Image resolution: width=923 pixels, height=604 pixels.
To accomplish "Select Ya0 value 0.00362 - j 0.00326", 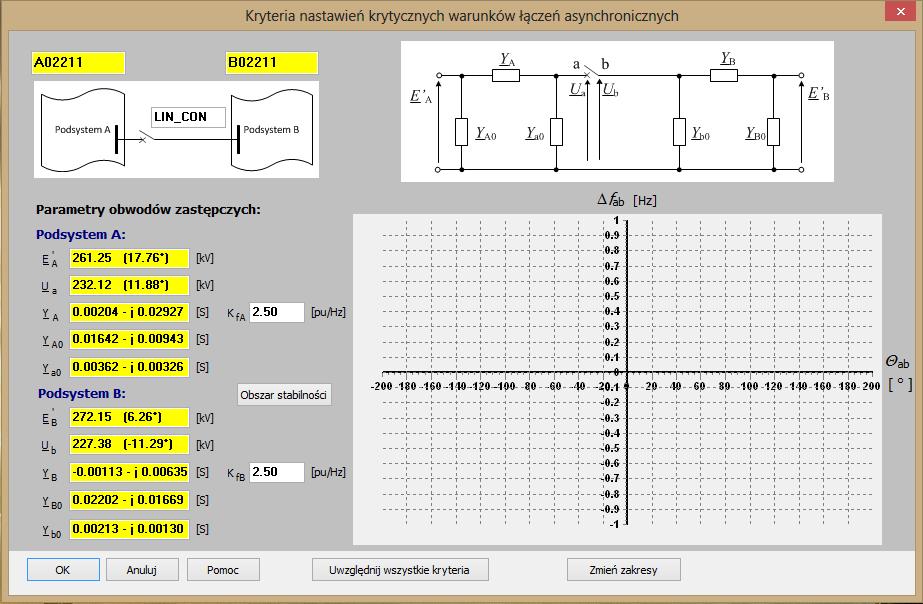I will click(x=130, y=367).
